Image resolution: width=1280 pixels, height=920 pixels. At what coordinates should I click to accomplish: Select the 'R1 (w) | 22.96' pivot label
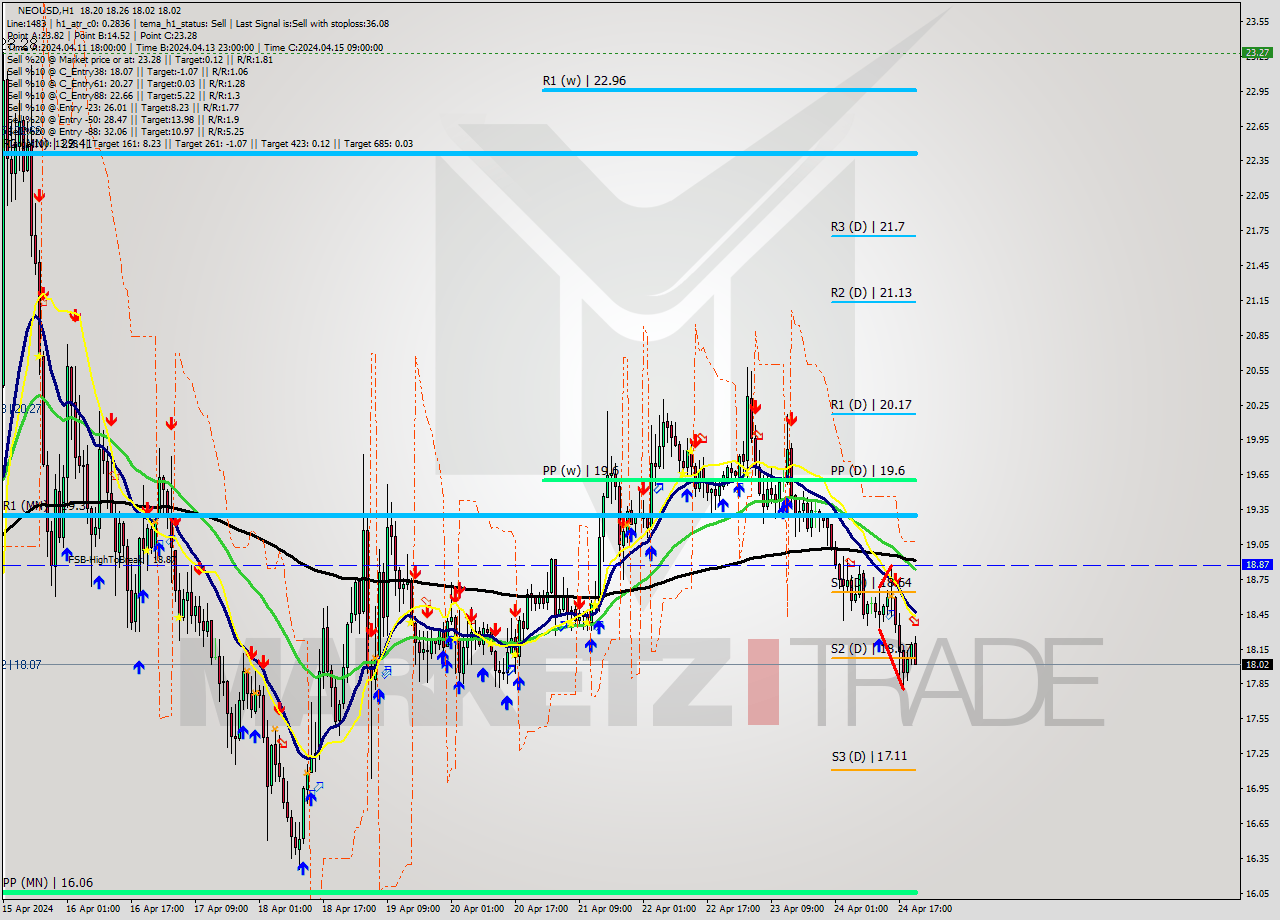point(584,80)
